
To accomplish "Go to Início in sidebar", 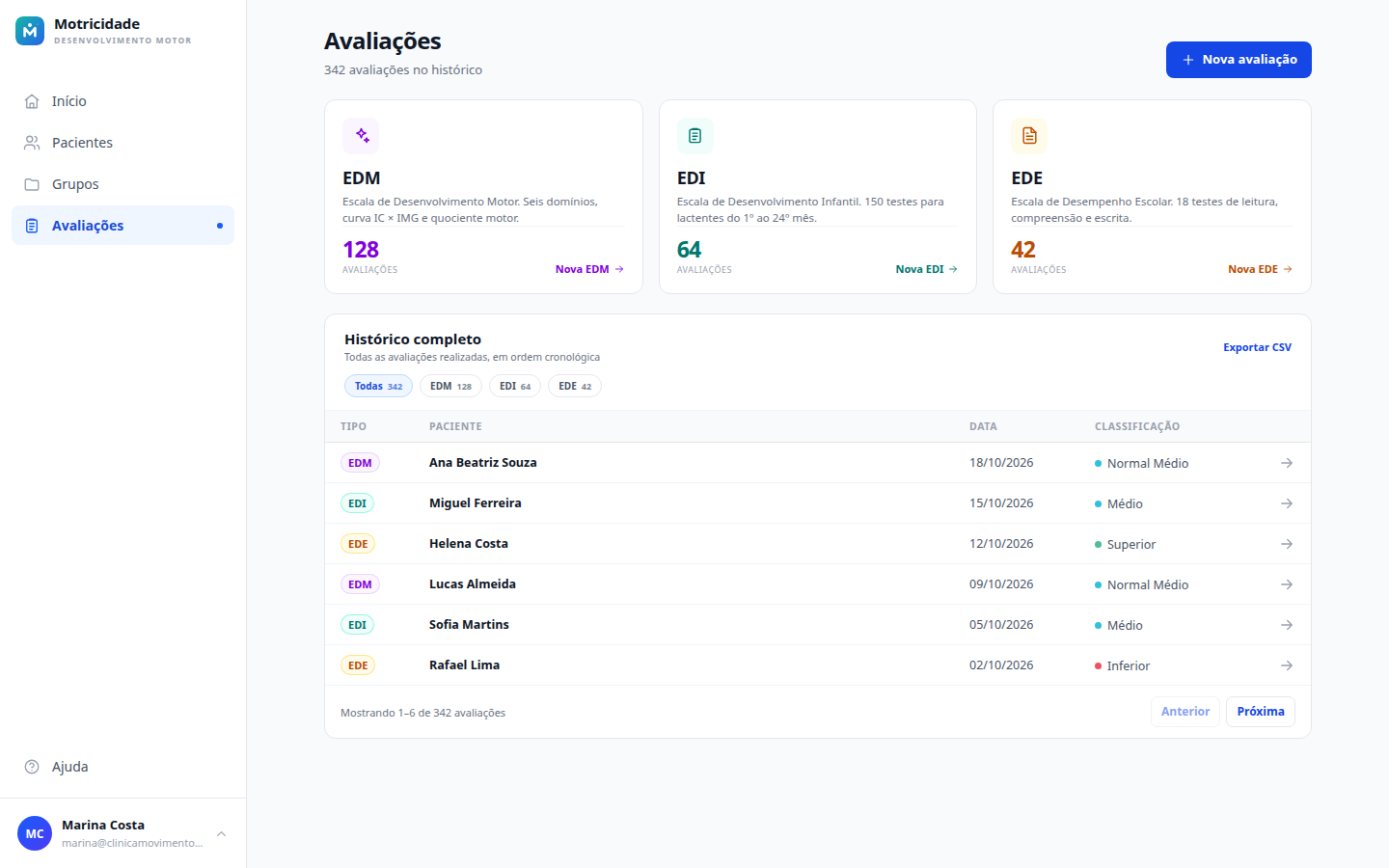I will click(x=123, y=101).
